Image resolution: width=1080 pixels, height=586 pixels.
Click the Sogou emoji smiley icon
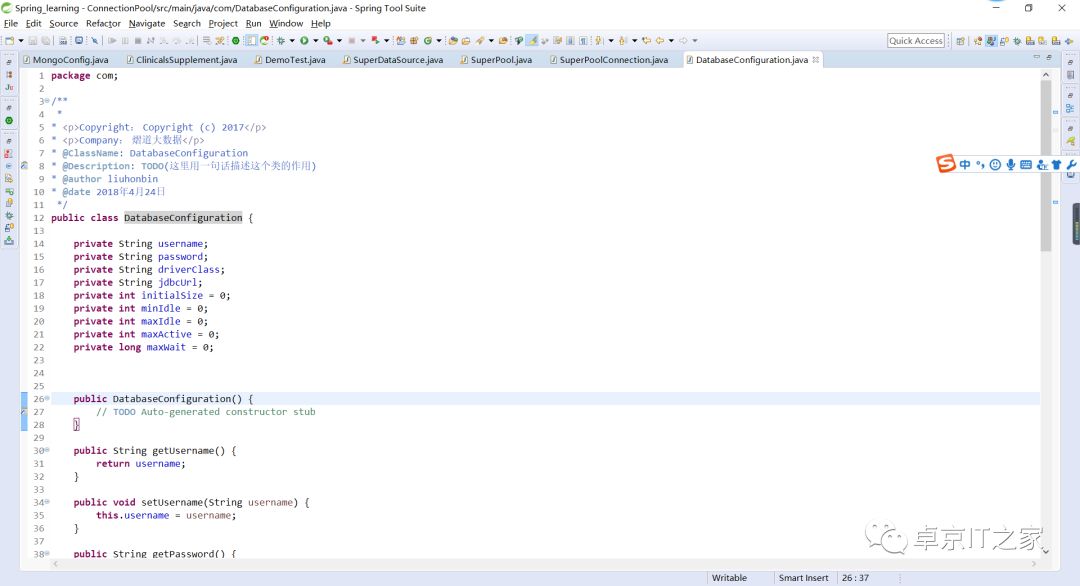pyautogui.click(x=995, y=165)
